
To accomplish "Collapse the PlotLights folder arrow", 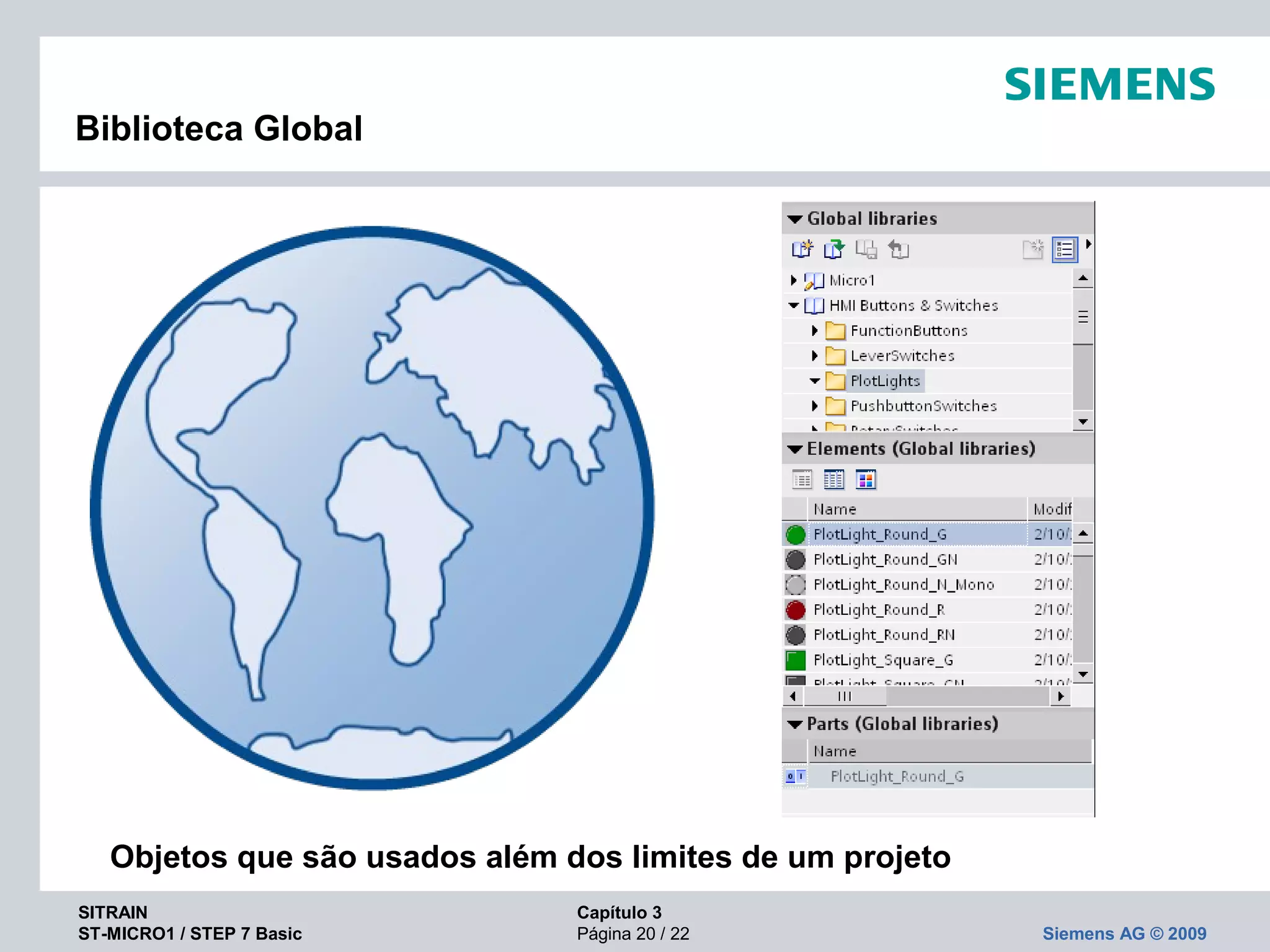I will [815, 381].
